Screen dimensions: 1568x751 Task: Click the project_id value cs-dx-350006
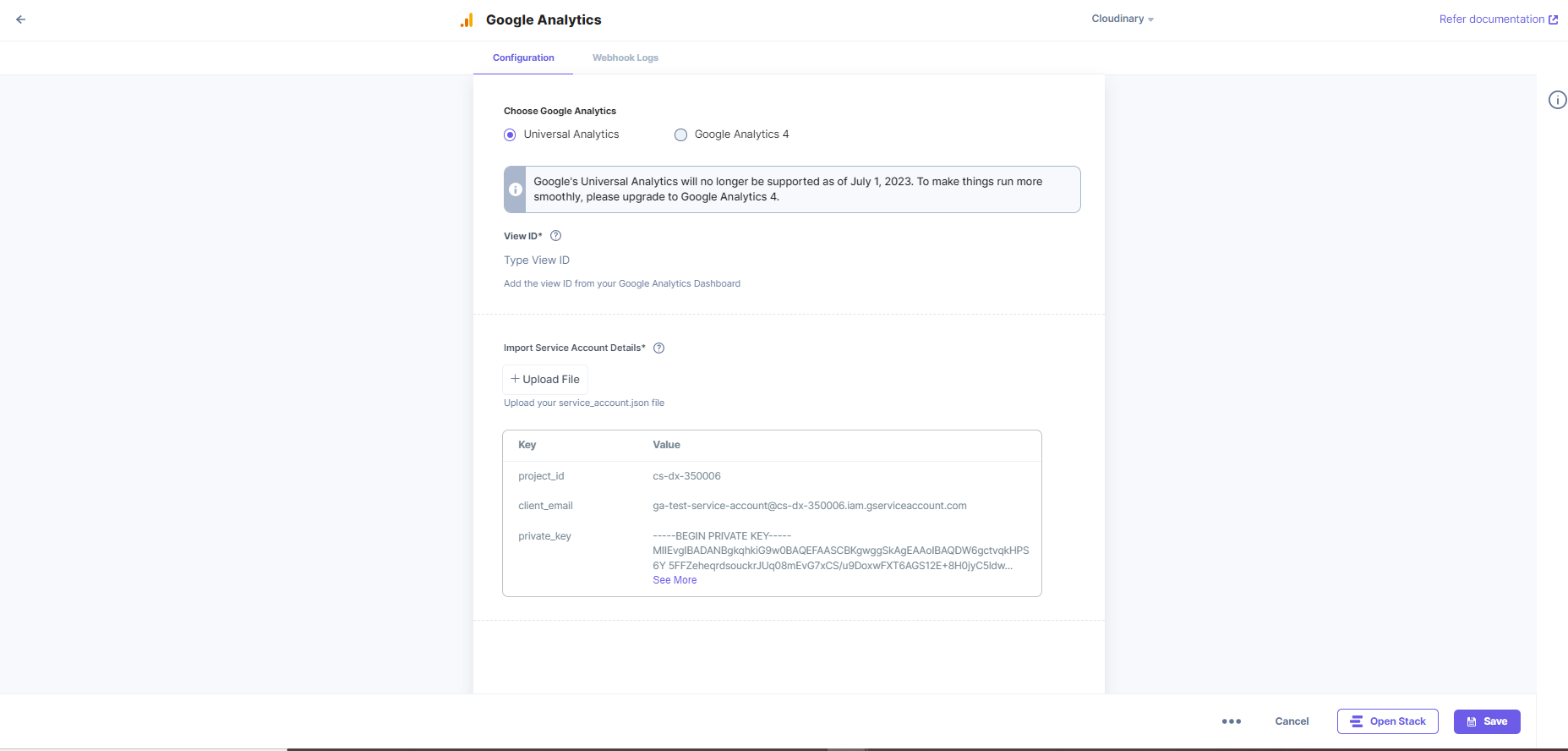[x=686, y=476]
